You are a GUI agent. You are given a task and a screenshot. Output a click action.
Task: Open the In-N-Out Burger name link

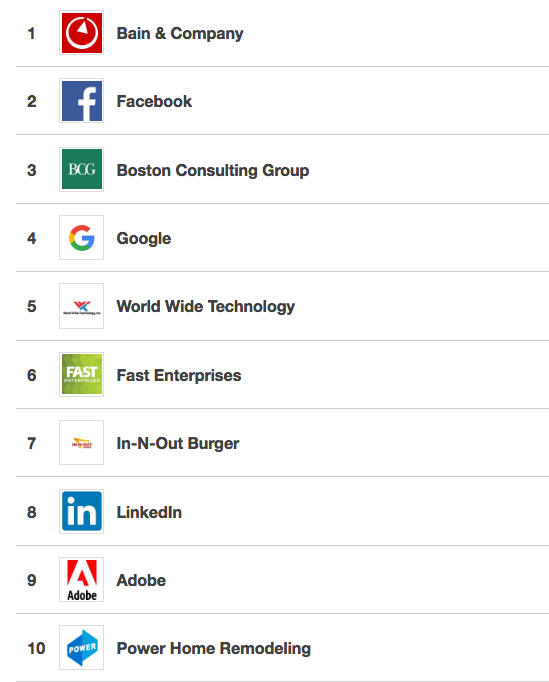(x=177, y=444)
